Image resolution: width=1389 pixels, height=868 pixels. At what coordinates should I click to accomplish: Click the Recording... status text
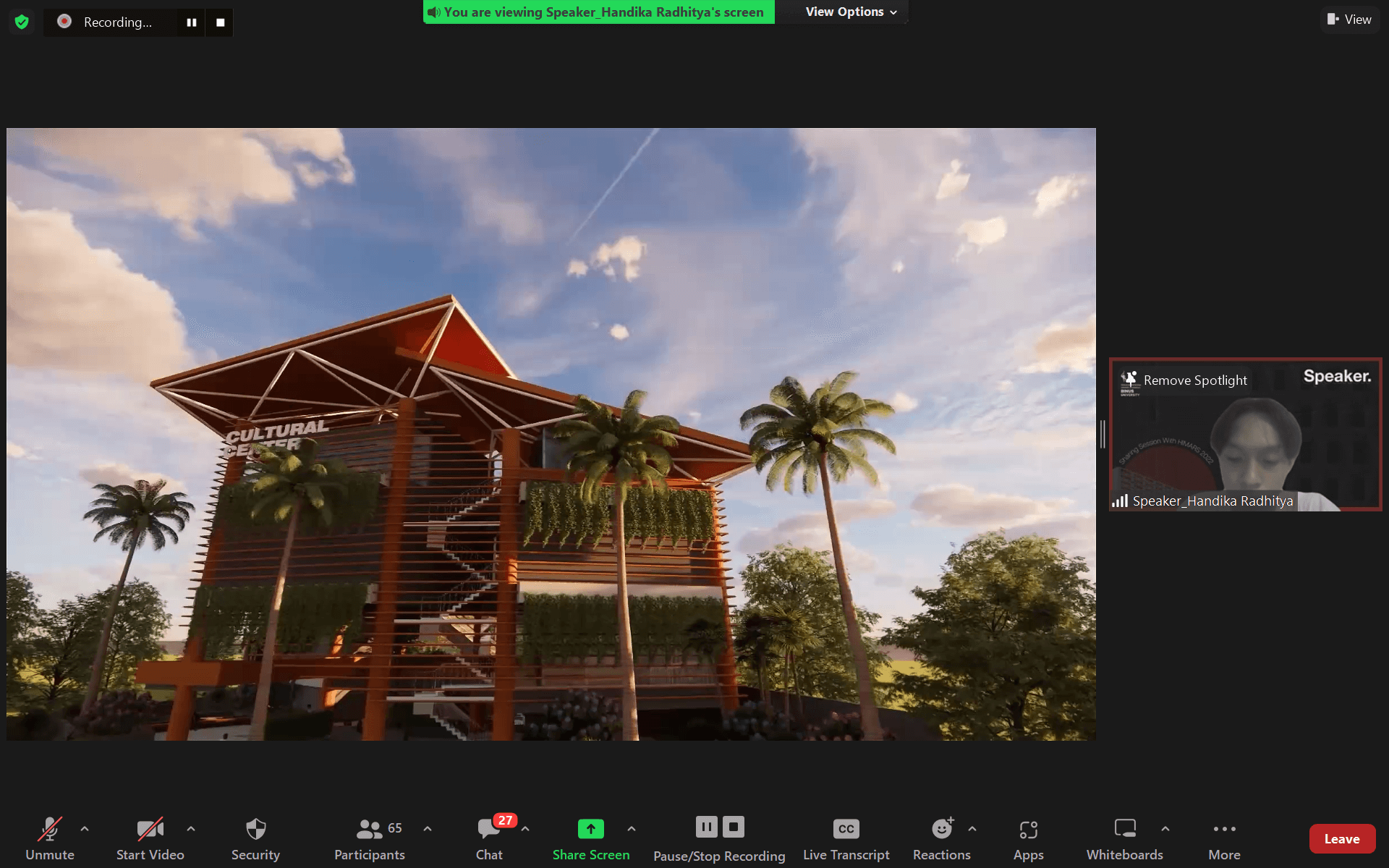tap(118, 22)
